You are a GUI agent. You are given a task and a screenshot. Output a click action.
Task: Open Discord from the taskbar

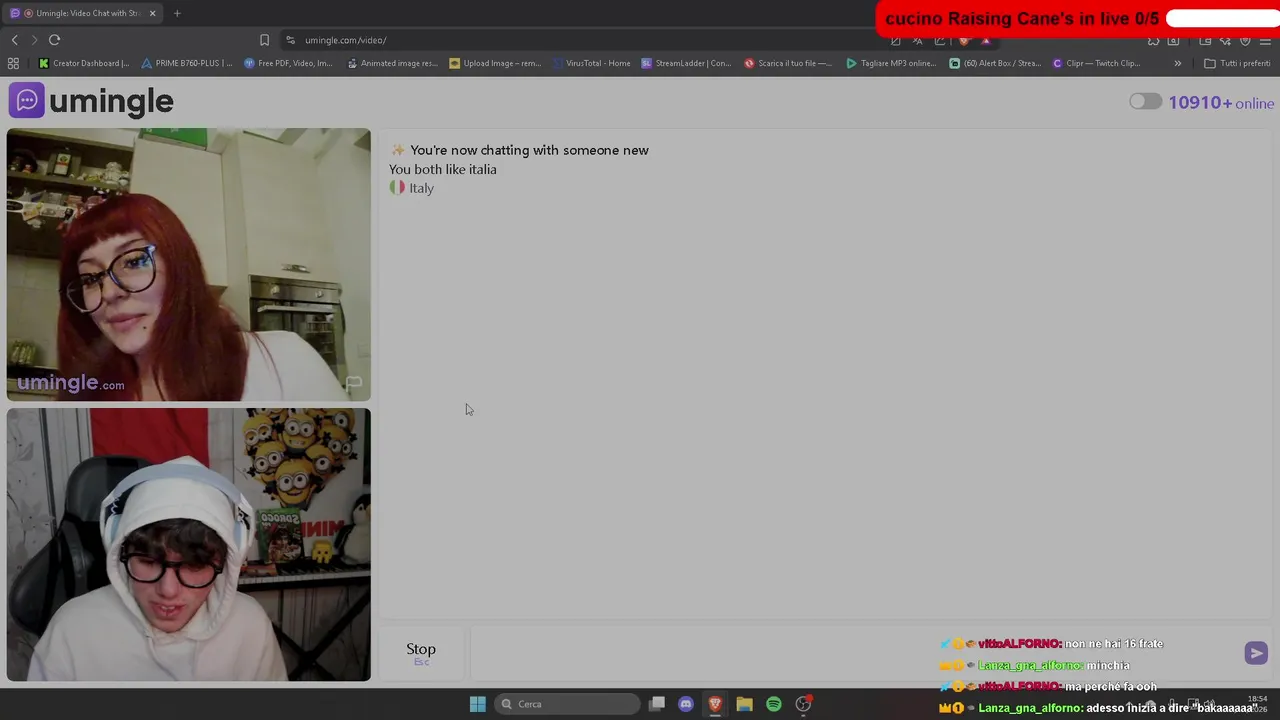(x=686, y=704)
